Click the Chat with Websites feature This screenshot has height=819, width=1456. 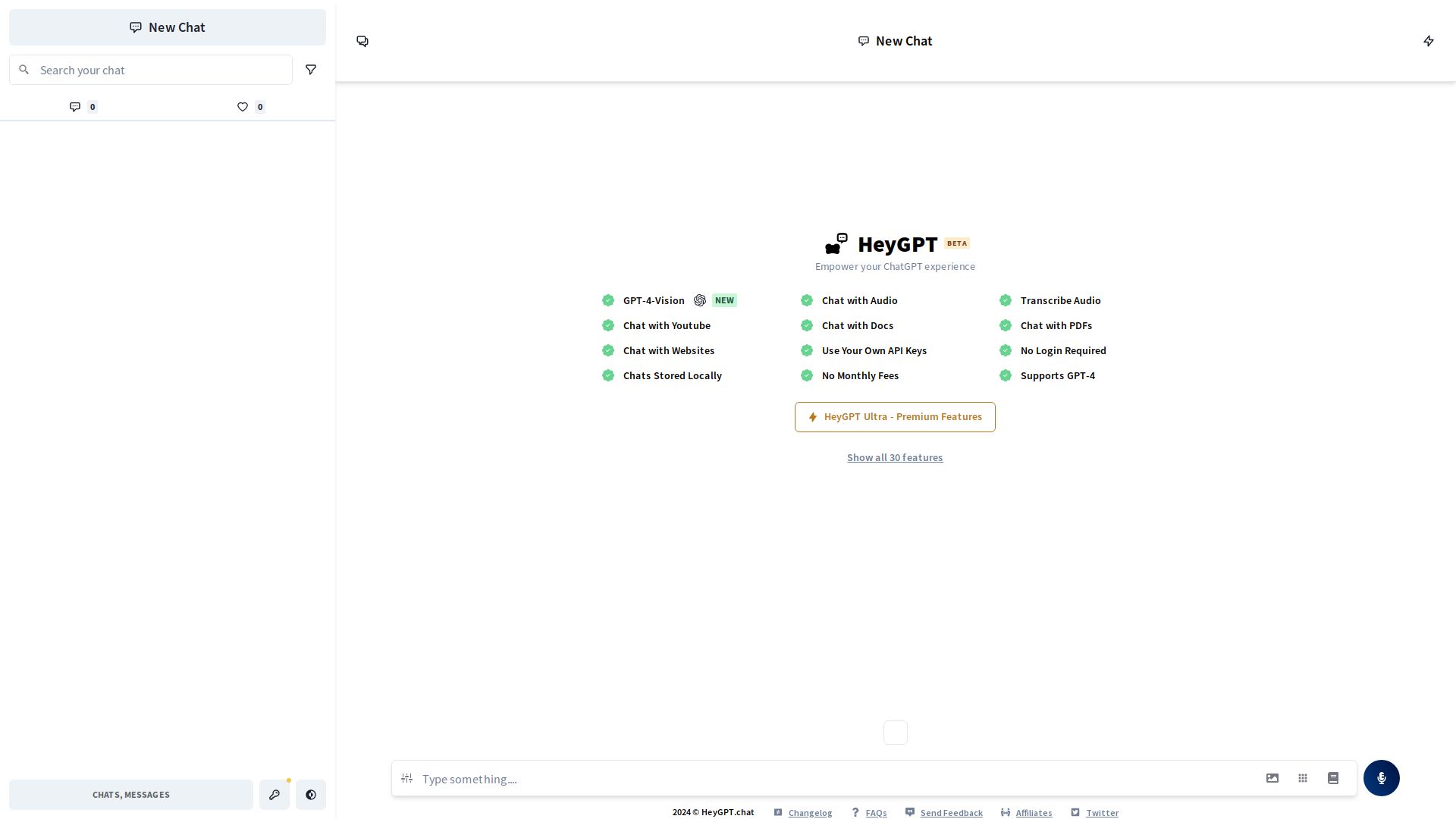[669, 350]
